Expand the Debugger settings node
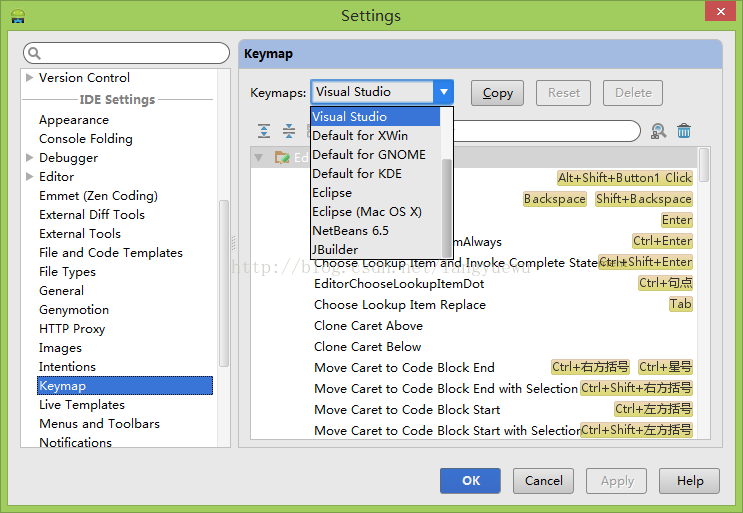743x513 pixels. click(29, 158)
